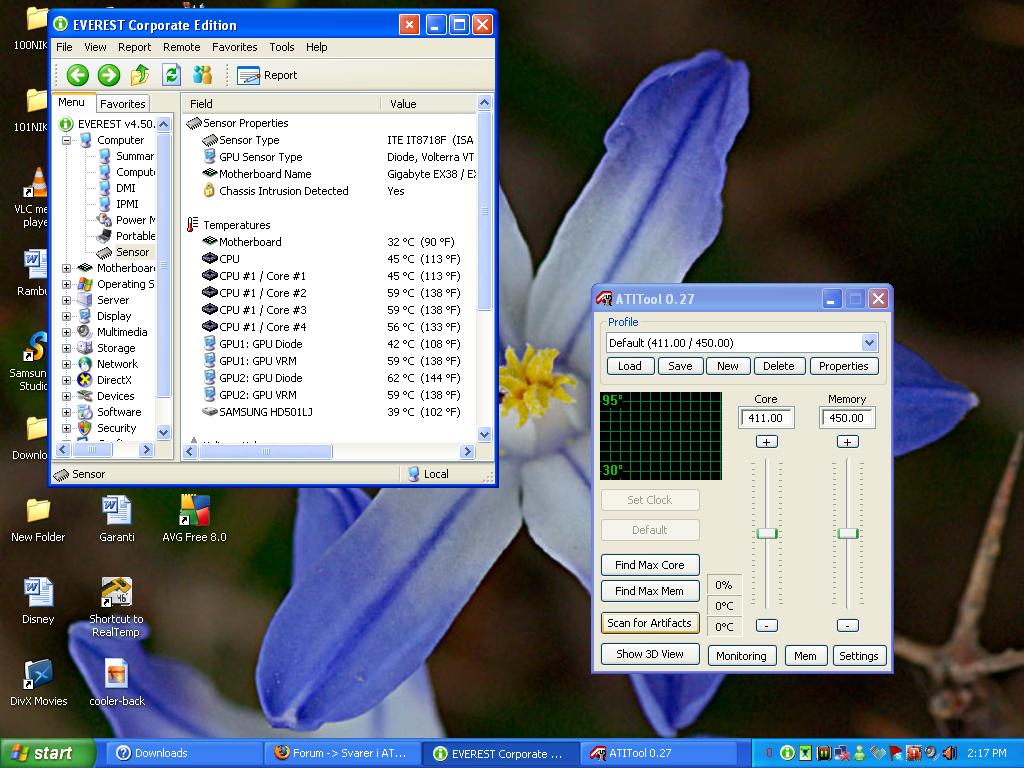Collapse the Computer tree node

(x=67, y=140)
